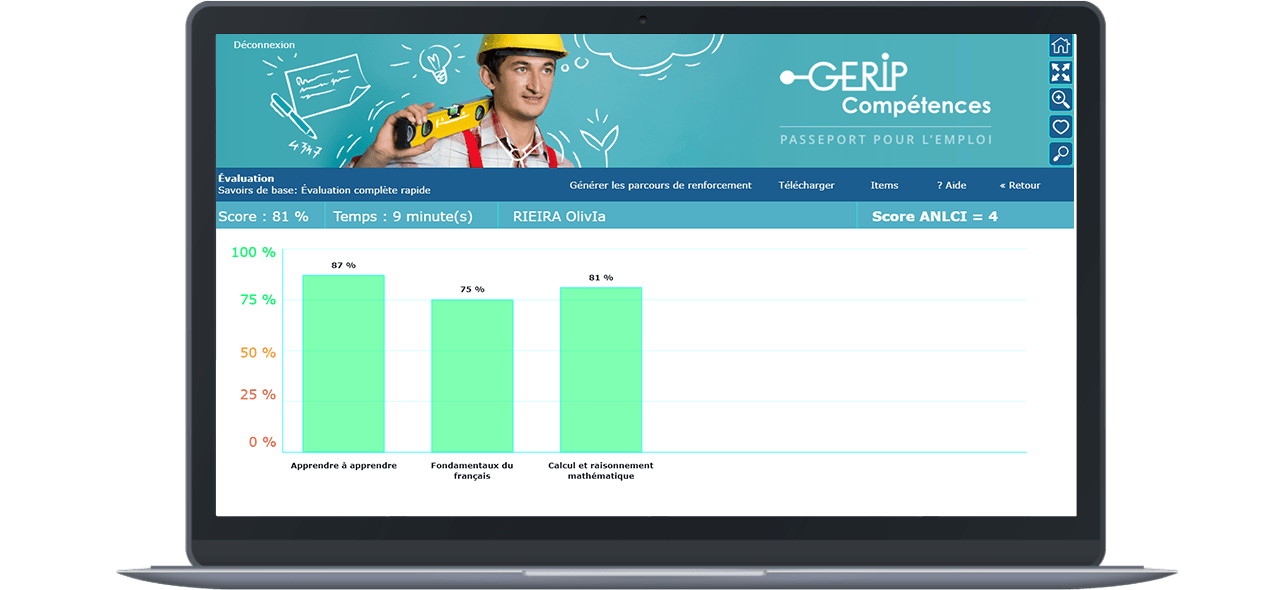
Task: Select the Télécharger menu item
Action: pyautogui.click(x=806, y=185)
